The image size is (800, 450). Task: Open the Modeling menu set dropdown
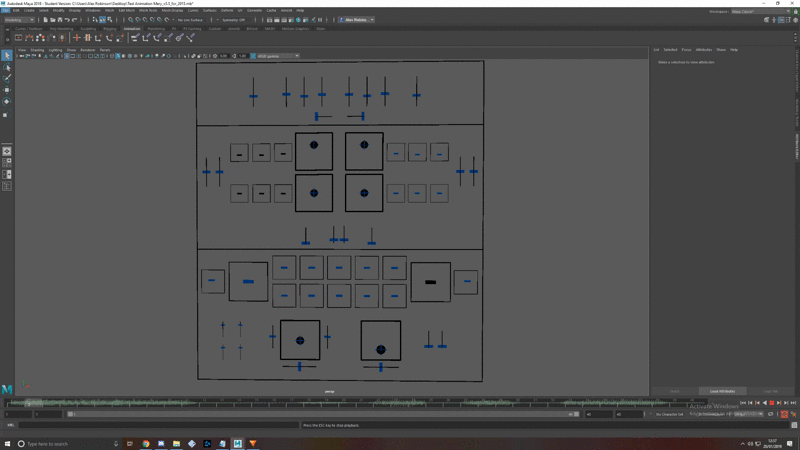click(19, 20)
